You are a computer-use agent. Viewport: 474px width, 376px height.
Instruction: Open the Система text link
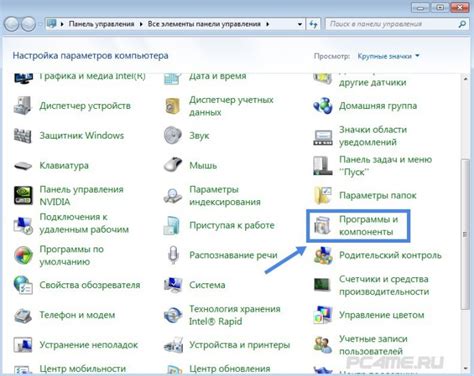pos(207,285)
